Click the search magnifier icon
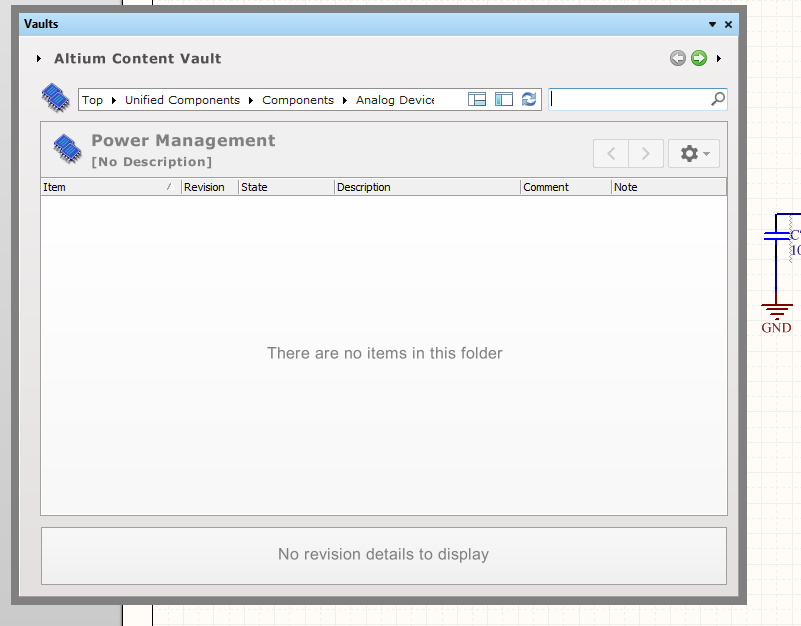Screen dimensions: 801x626 [718, 99]
